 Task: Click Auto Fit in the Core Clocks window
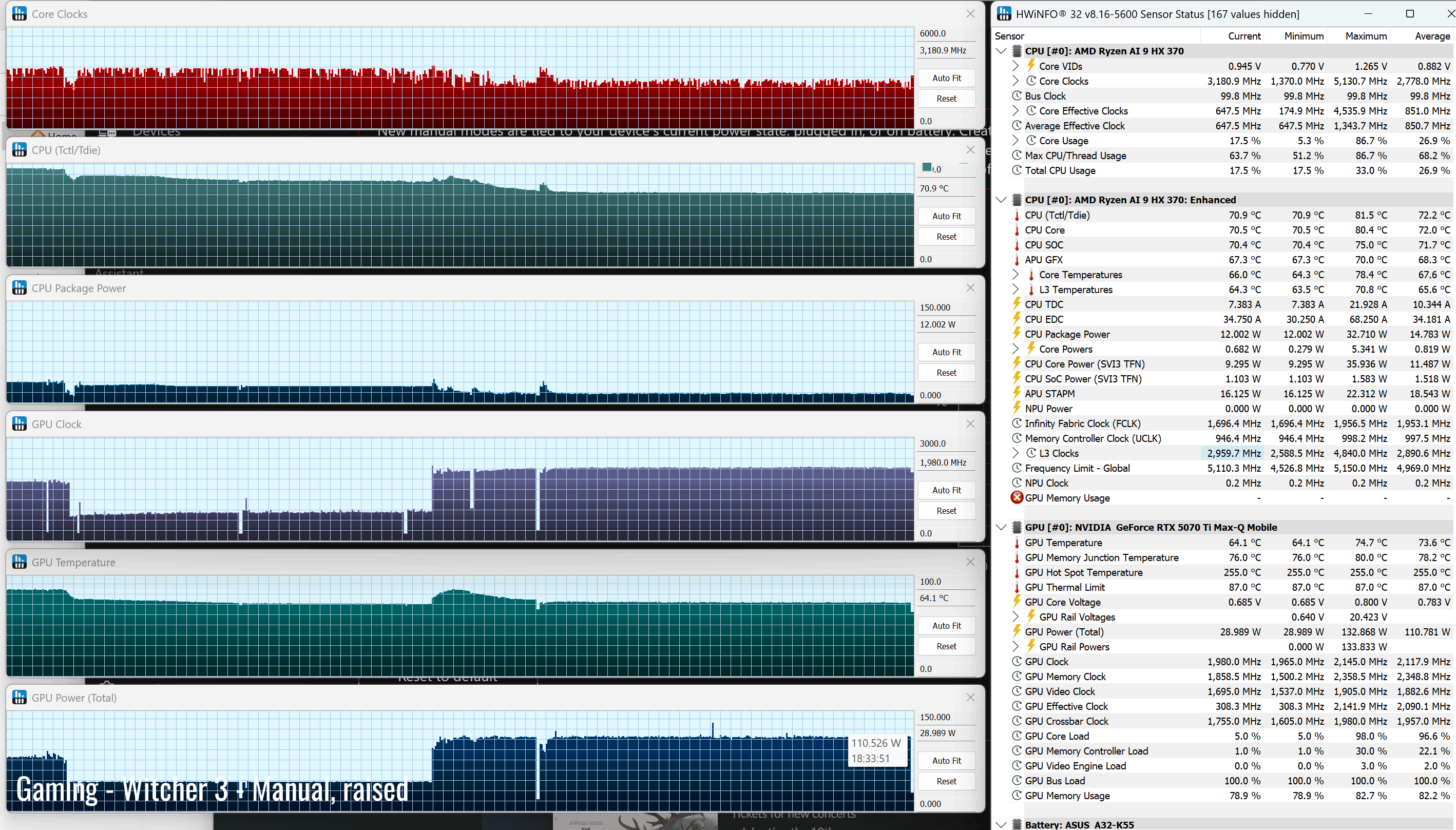946,78
